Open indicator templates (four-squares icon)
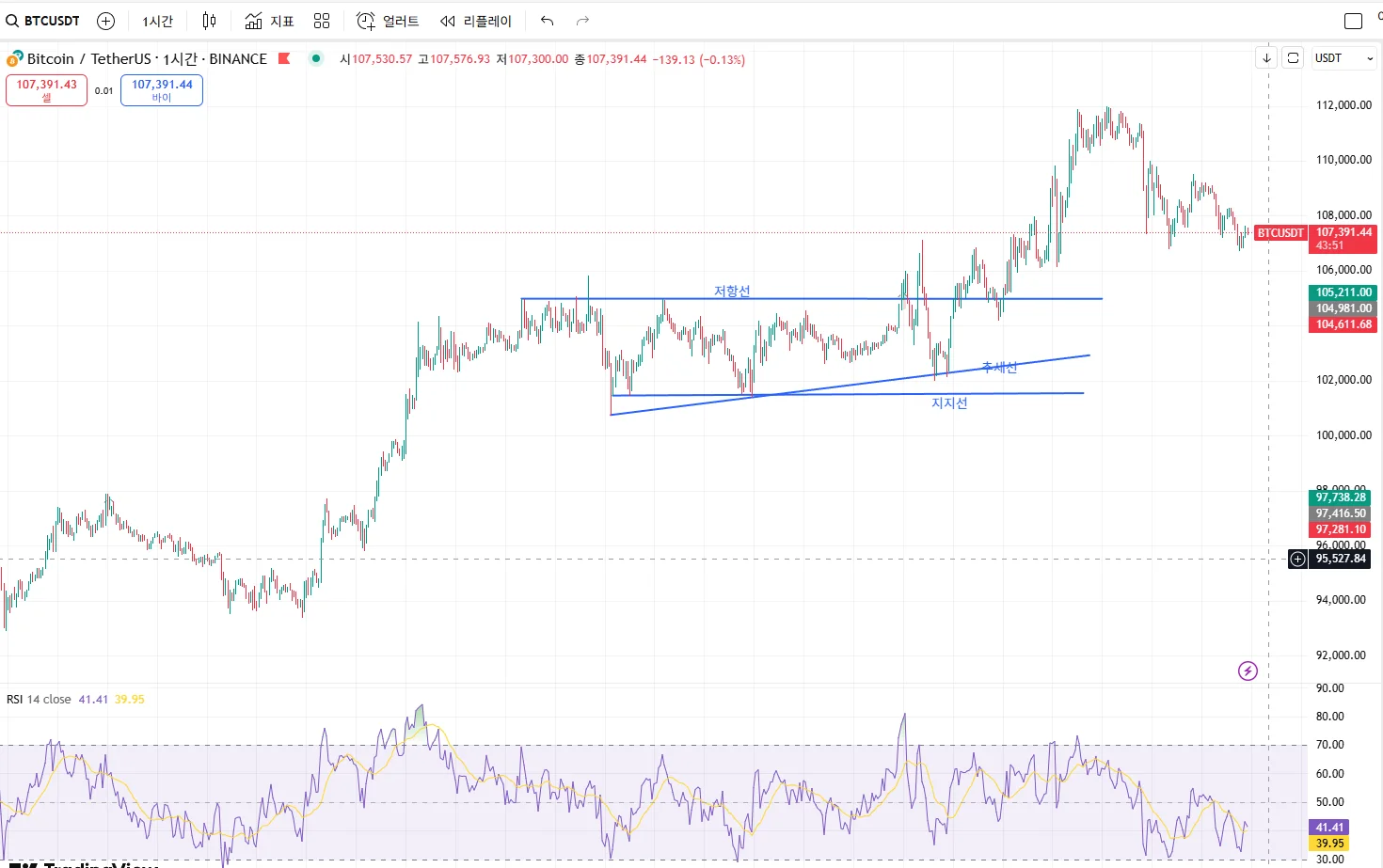Viewport: 1383px width, 868px height. pos(322,21)
